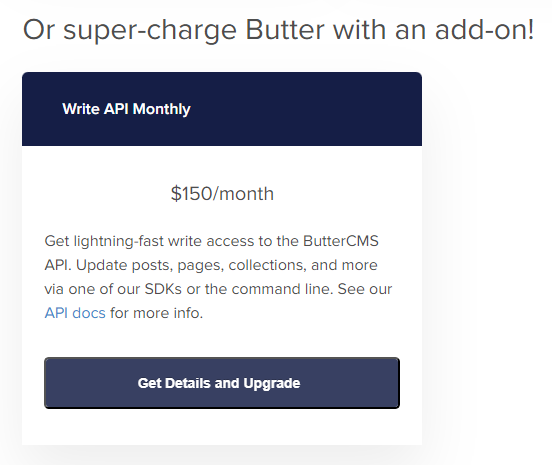Click the dark navy card header banner
The image size is (552, 465).
222,109
